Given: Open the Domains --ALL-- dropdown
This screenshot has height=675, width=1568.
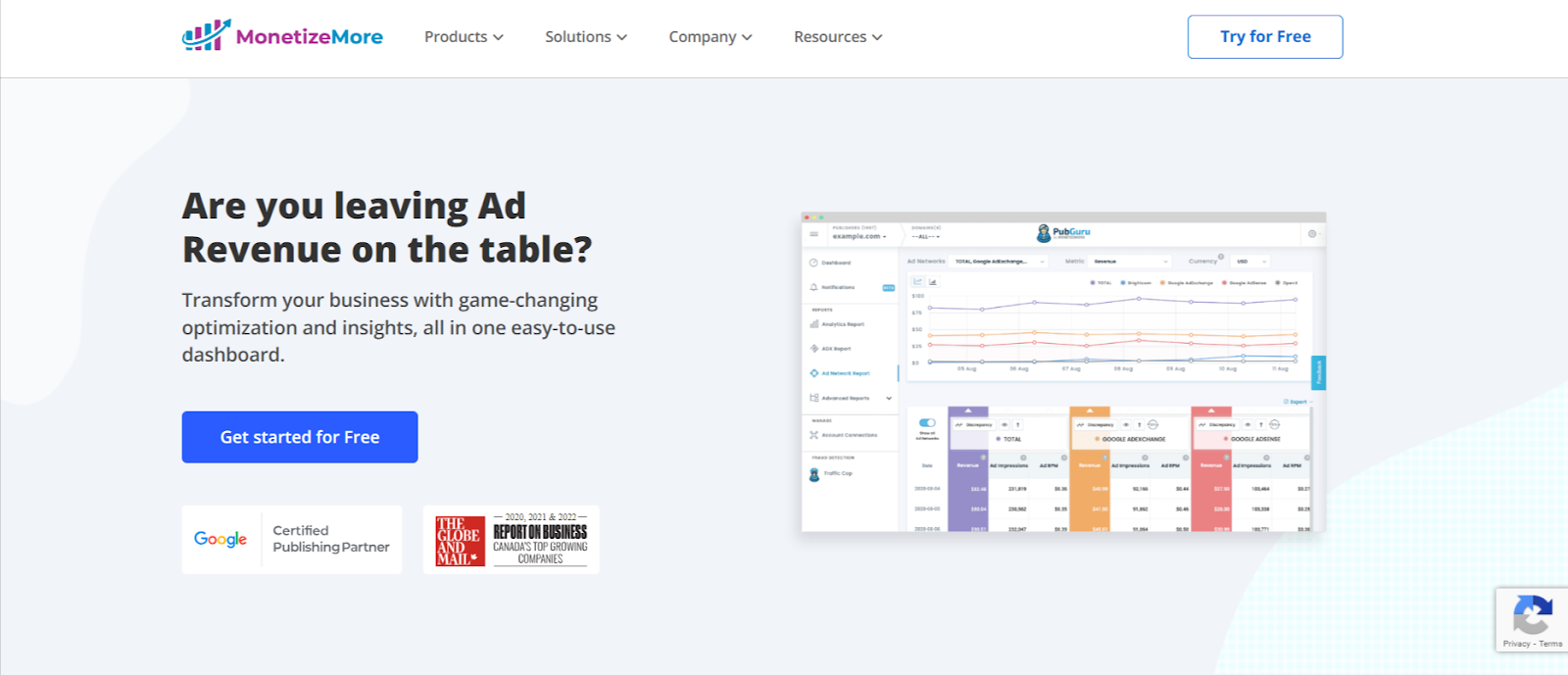Looking at the screenshot, I should [x=926, y=236].
